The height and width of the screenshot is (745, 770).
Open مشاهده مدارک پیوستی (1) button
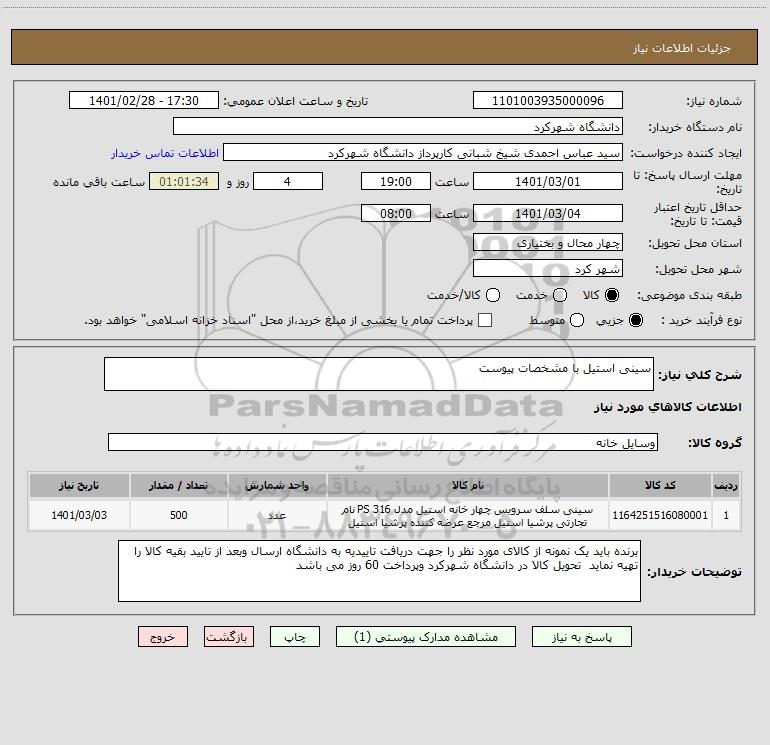(x=426, y=637)
